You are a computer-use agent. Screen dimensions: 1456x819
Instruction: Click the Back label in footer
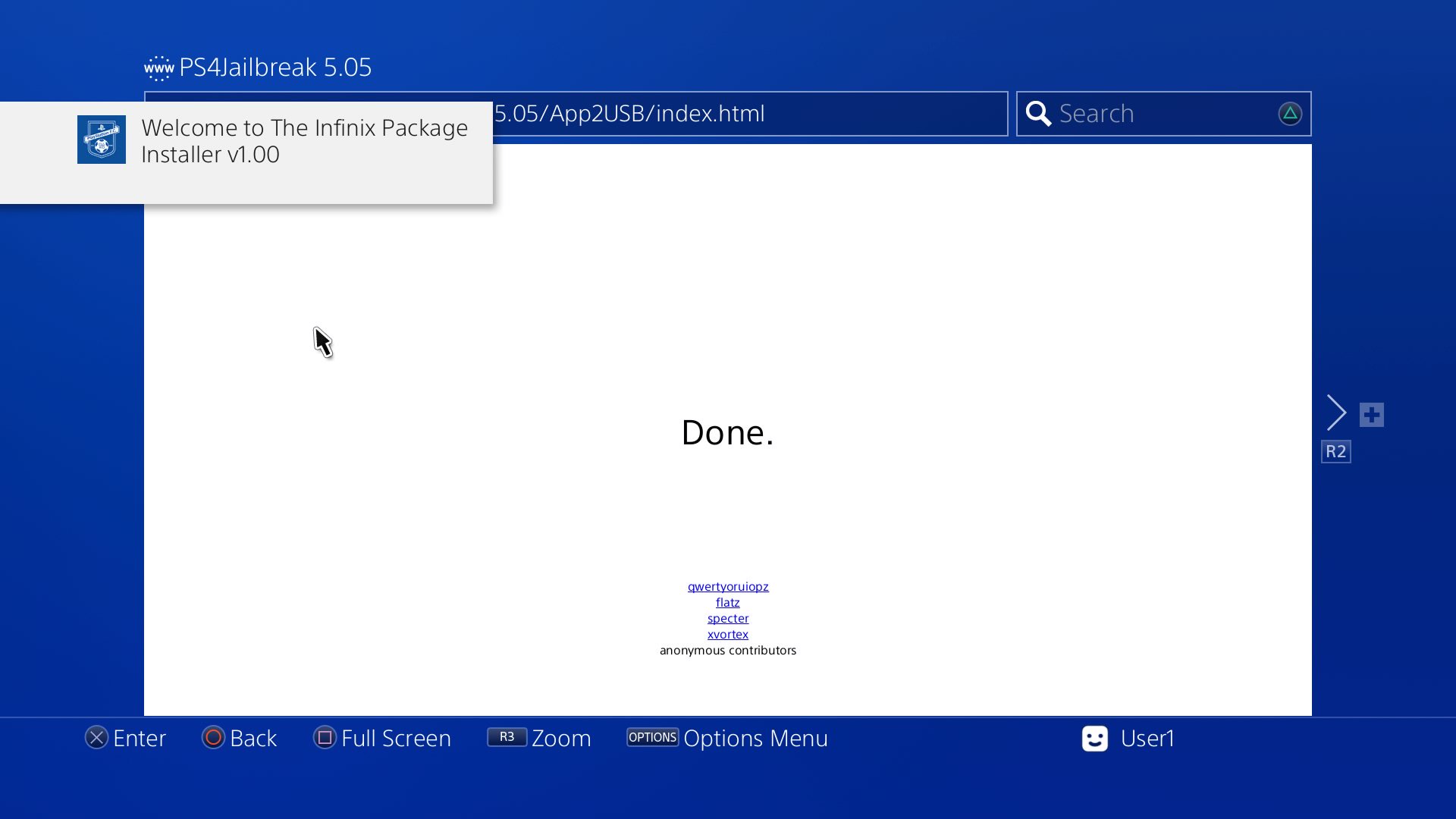tap(253, 739)
